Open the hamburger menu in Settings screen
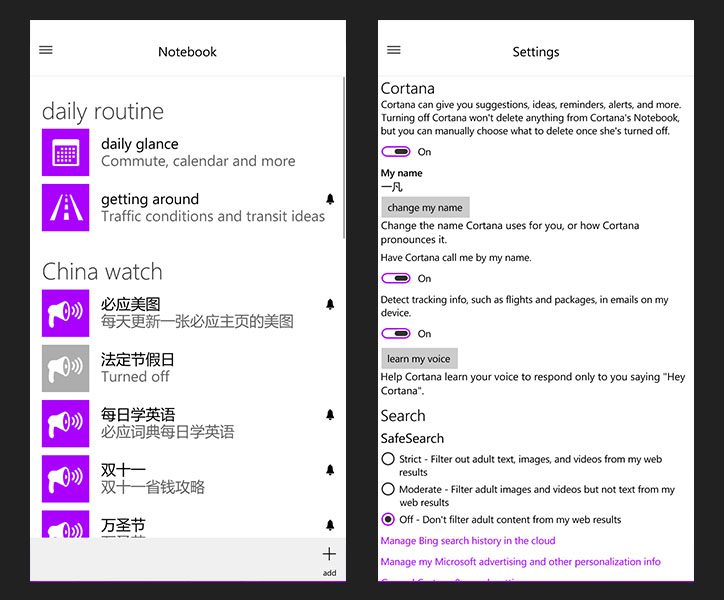 [394, 50]
